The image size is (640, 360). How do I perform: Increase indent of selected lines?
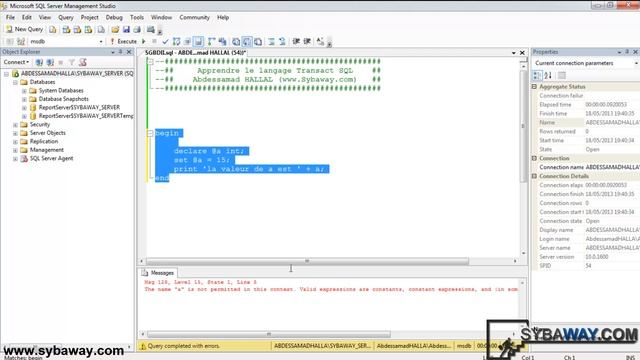tap(307, 41)
